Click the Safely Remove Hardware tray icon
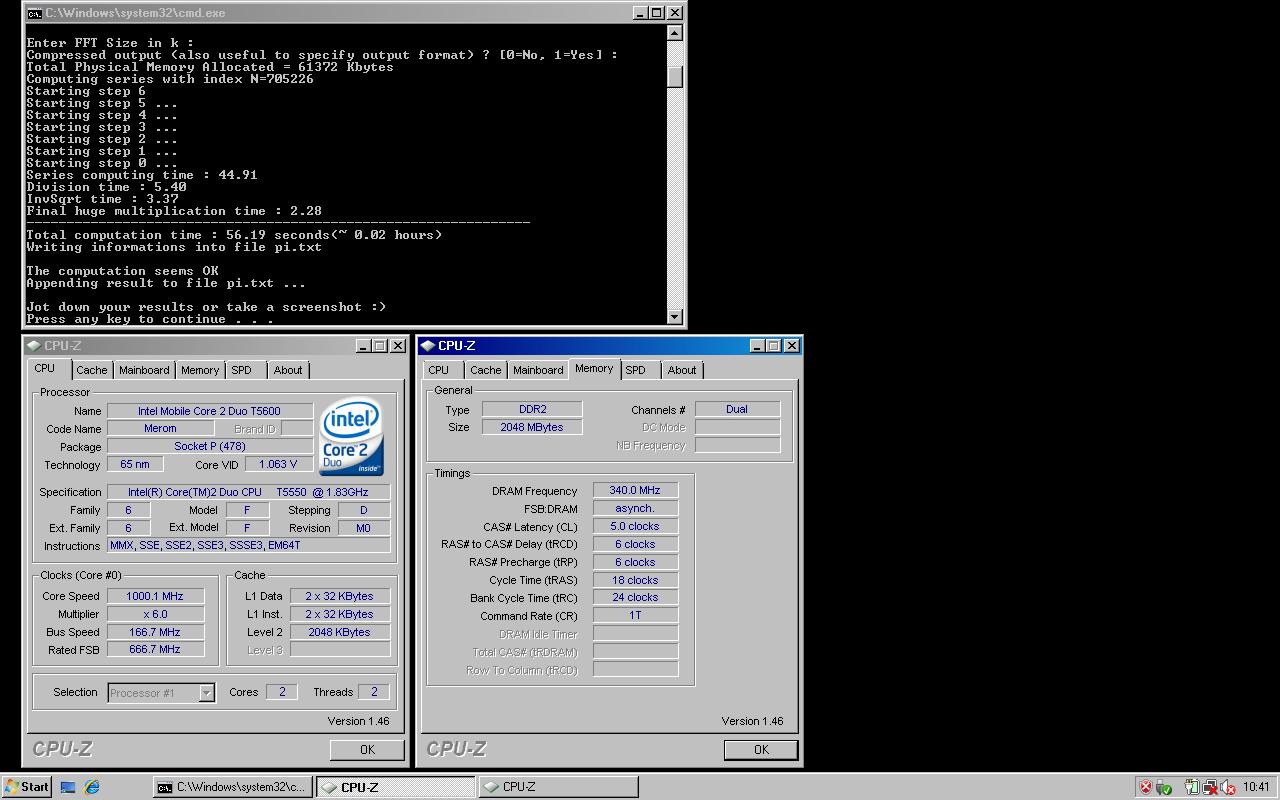This screenshot has height=800, width=1280. 1165,787
